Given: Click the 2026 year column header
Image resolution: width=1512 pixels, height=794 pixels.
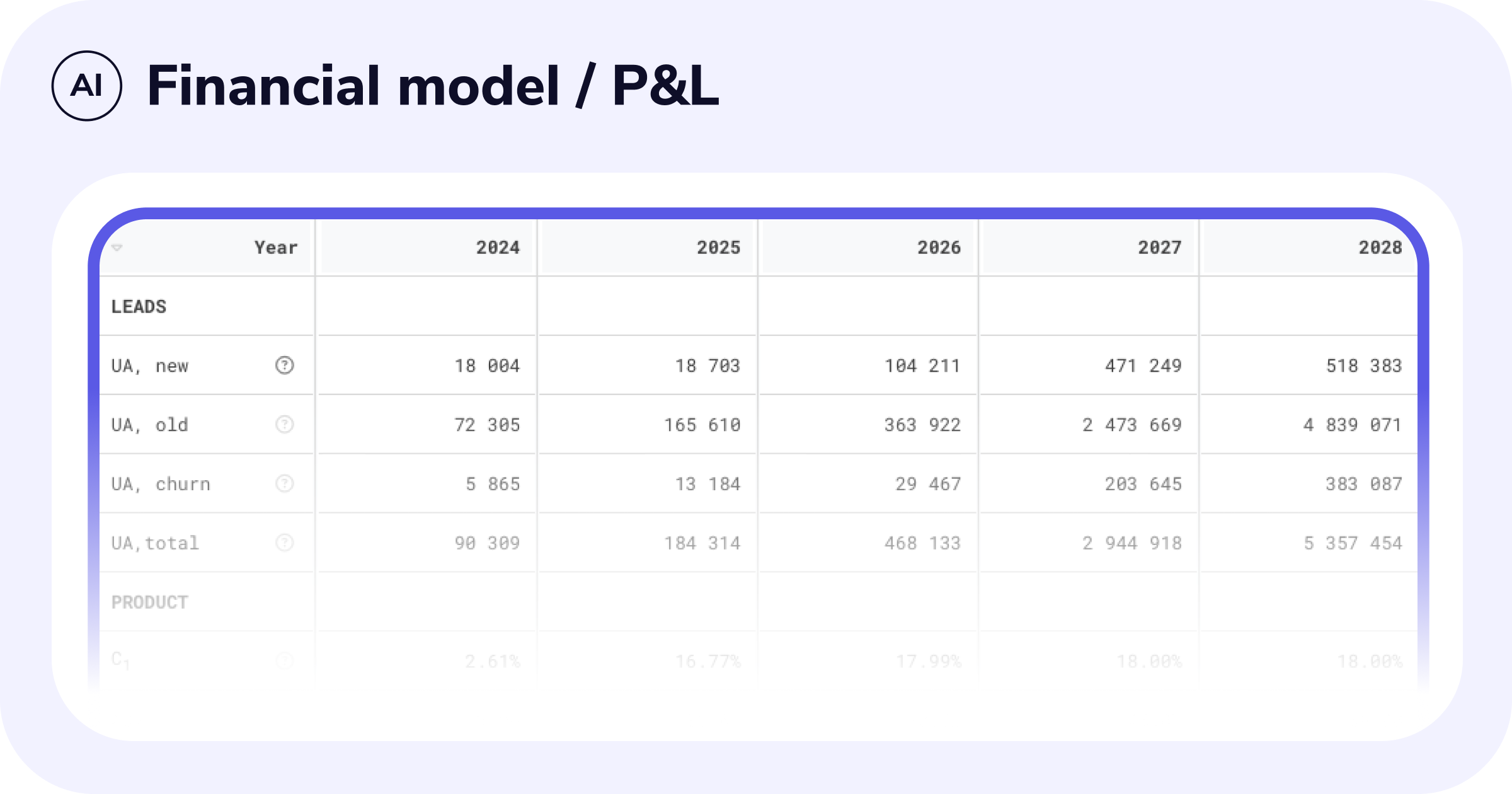Looking at the screenshot, I should (x=939, y=248).
